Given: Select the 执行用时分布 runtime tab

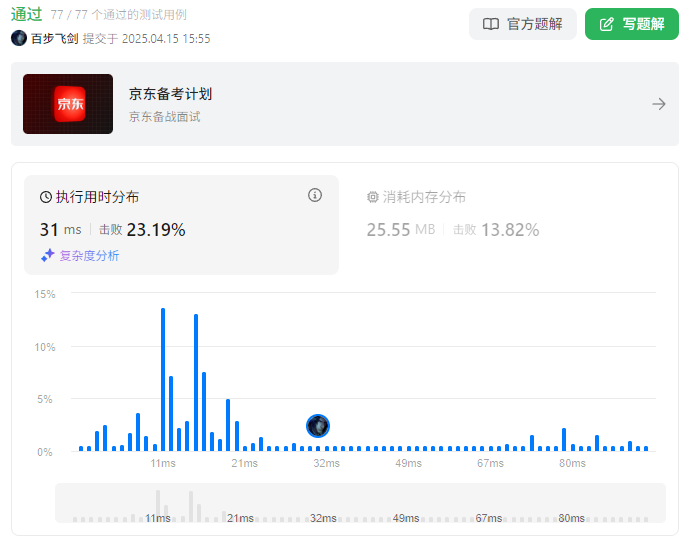Looking at the screenshot, I should [x=181, y=225].
